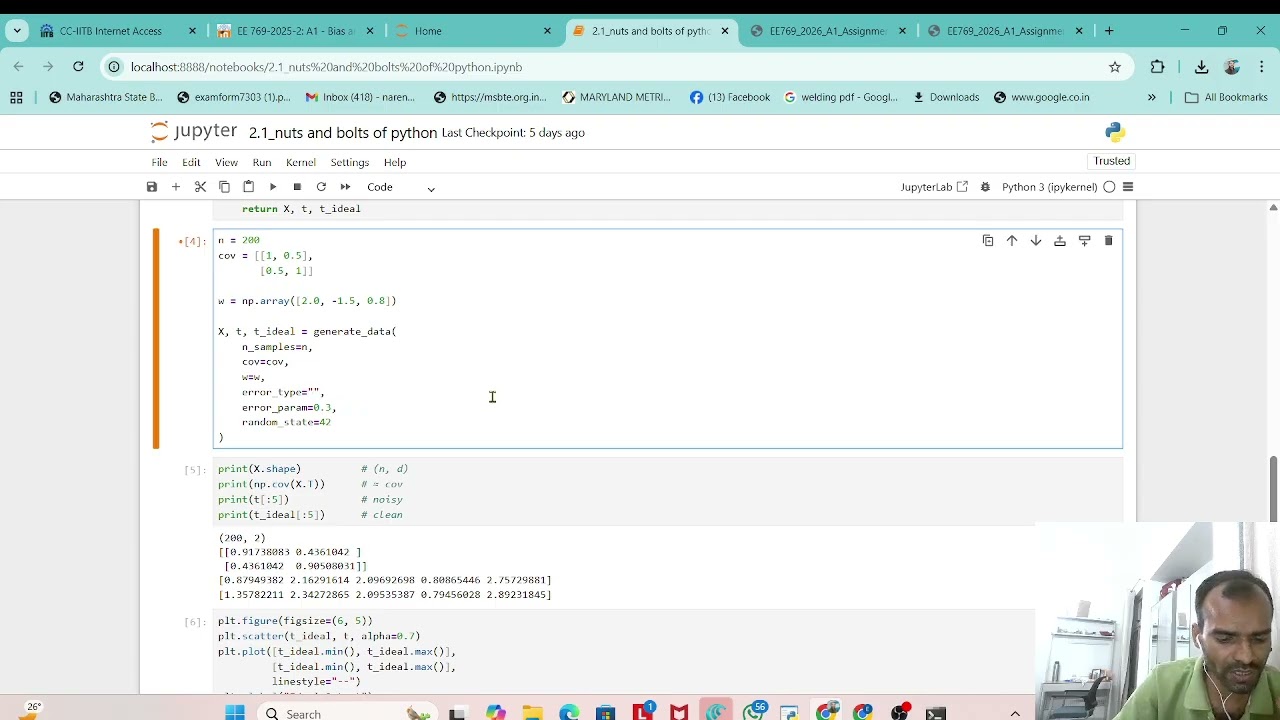Viewport: 1280px width, 720px height.
Task: Enable the debugger bug icon
Action: point(985,187)
